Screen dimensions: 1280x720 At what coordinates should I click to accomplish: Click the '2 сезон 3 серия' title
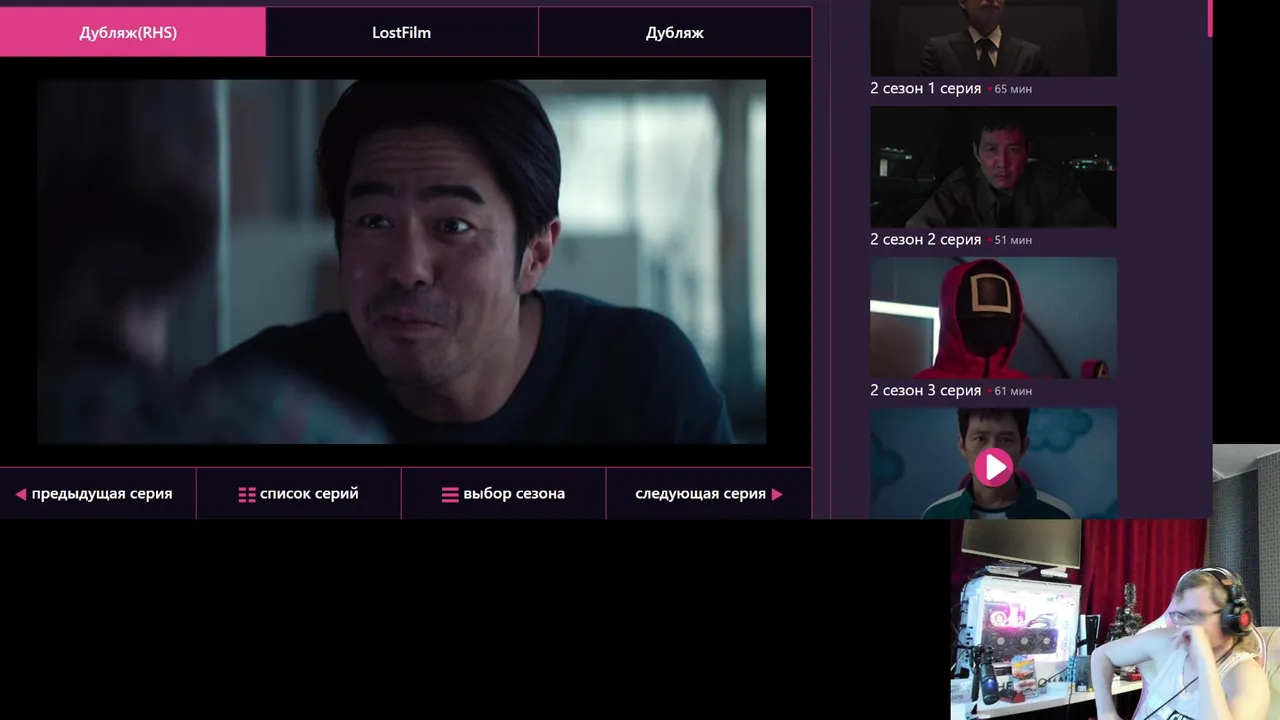pos(925,390)
